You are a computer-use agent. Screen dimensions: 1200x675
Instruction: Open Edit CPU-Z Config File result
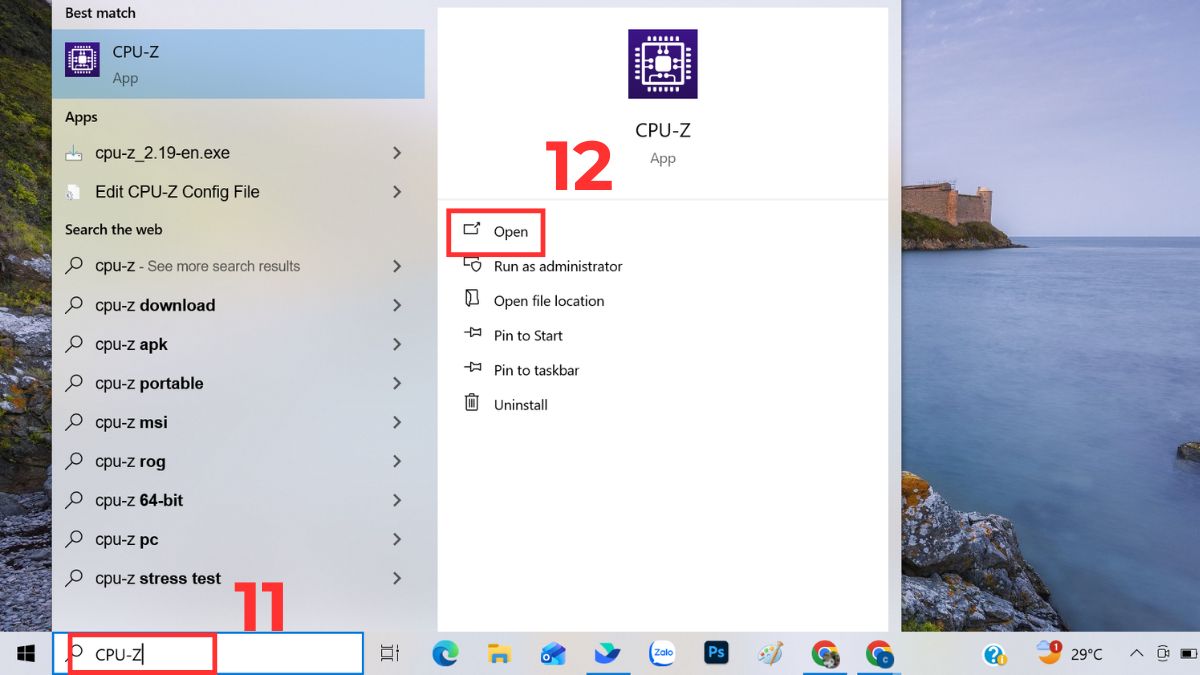(x=177, y=192)
